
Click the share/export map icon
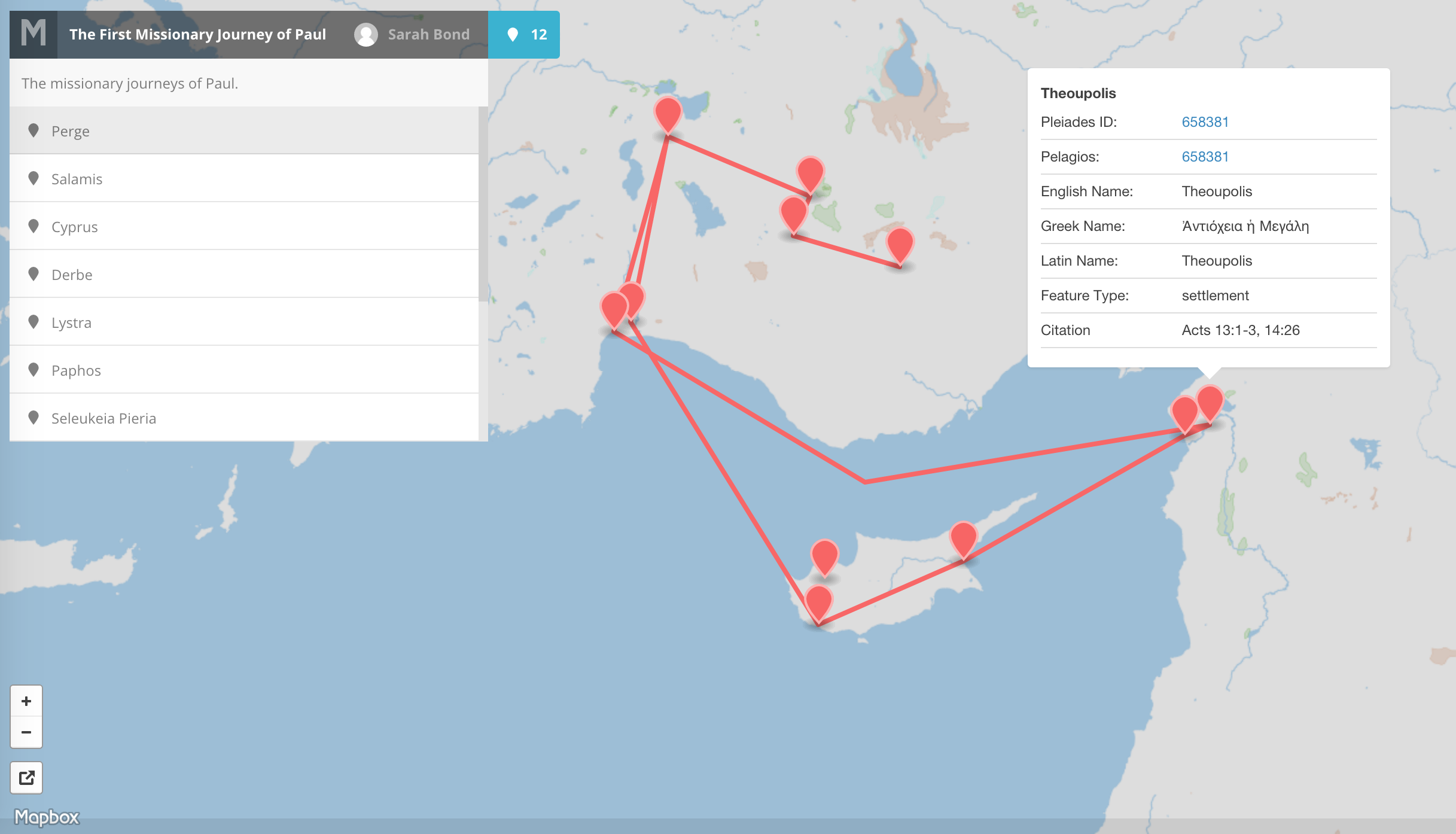tap(26, 778)
